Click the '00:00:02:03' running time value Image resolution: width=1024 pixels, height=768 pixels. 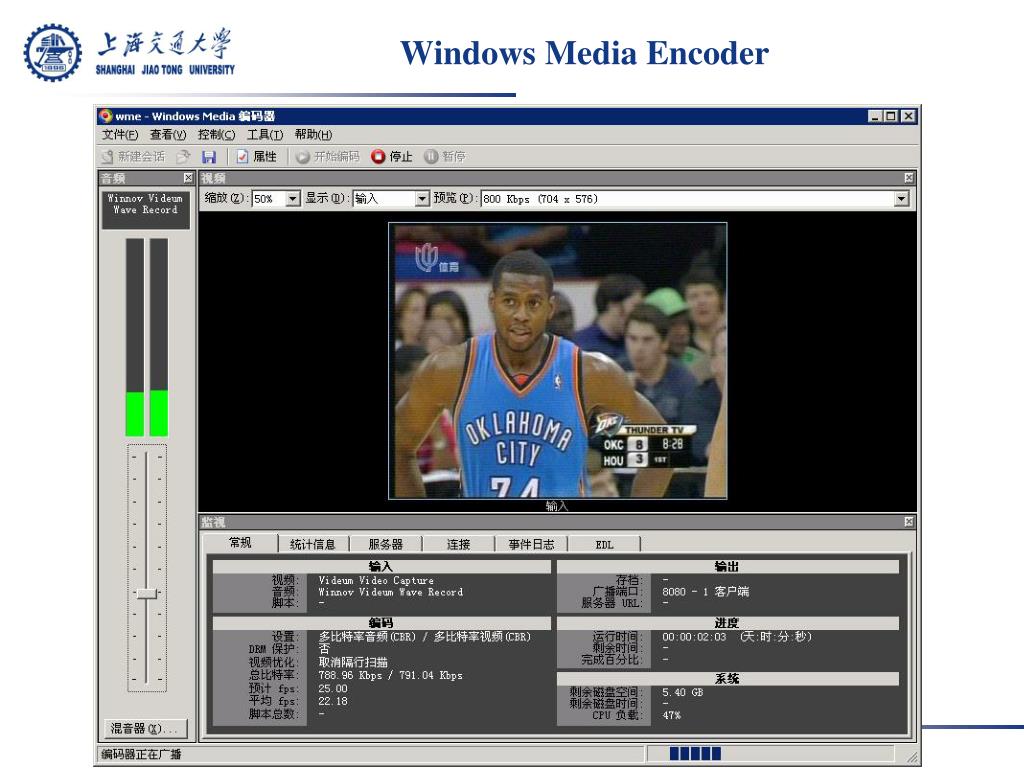click(694, 637)
